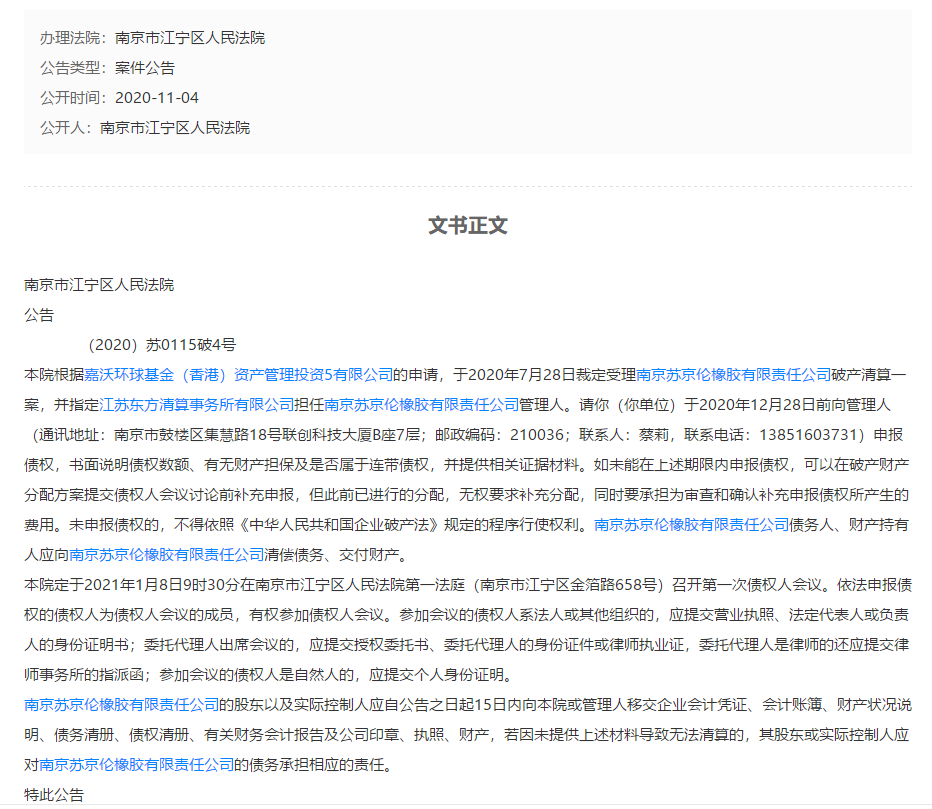932x809 pixels.
Task: Open 南京苏京伦橡胶有限责任公司 link after 裁定受理
Action: click(x=733, y=375)
